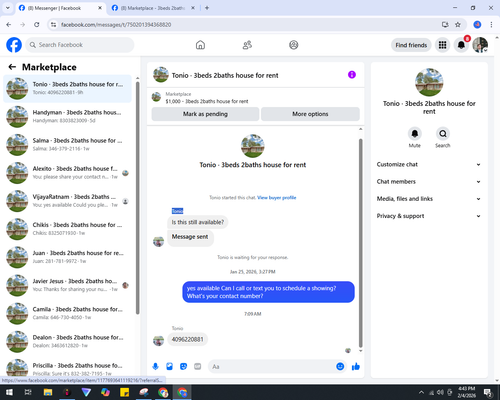Open the Home icon in top navigation

point(200,45)
